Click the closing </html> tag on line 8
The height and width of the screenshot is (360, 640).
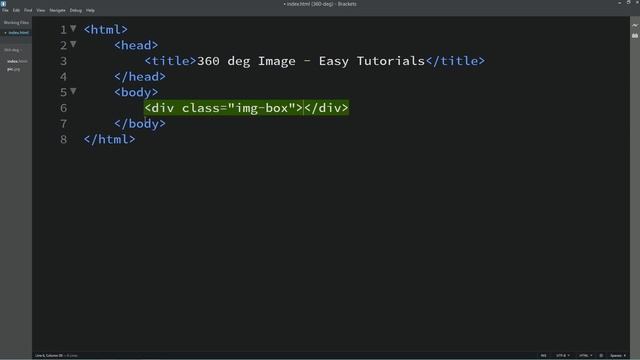point(109,140)
